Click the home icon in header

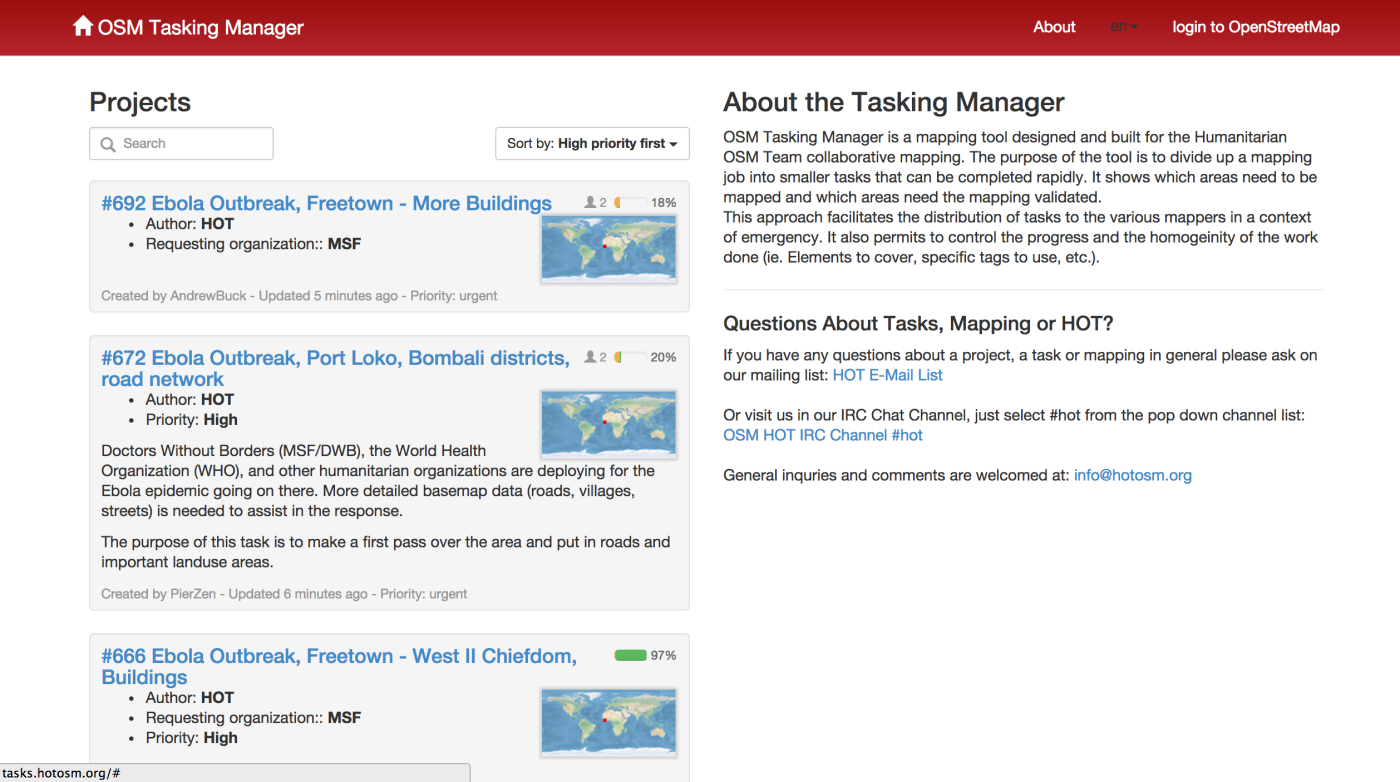pyautogui.click(x=83, y=26)
